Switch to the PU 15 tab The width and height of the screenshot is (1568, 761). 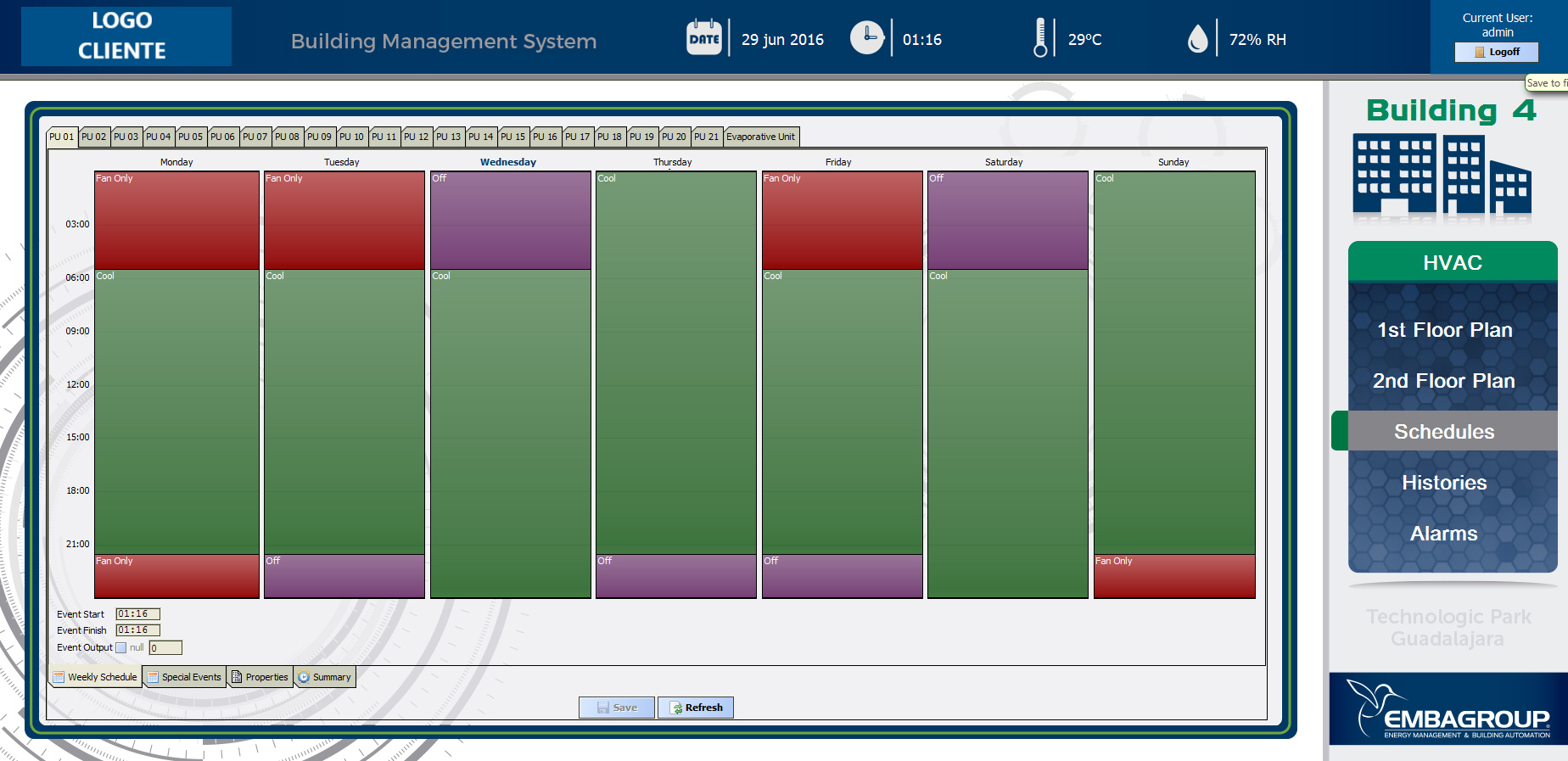click(x=513, y=137)
